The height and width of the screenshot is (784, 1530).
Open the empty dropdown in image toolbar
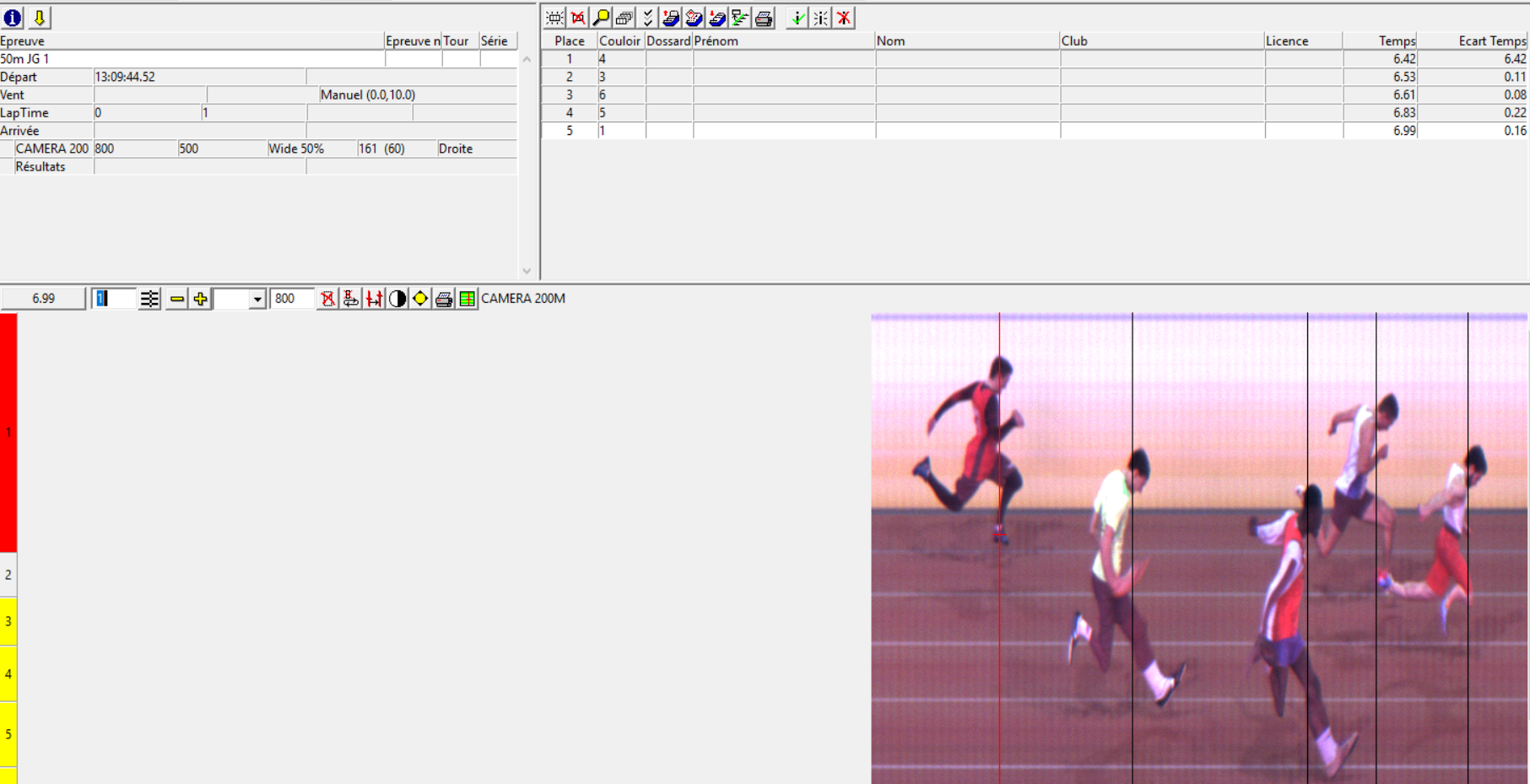[x=257, y=299]
